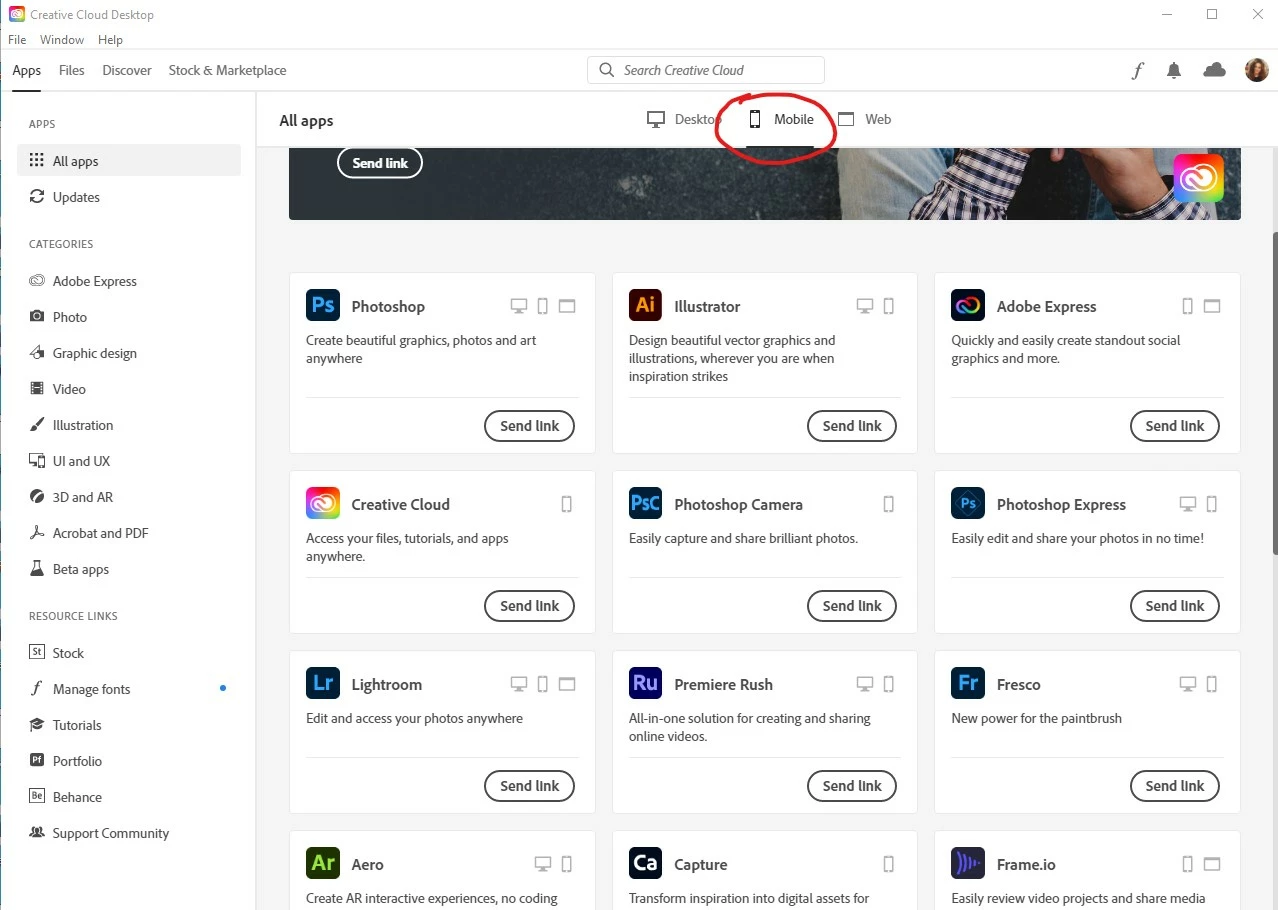Screen dimensions: 1278x910
Task: Select the Mobile apps tab
Action: 781,119
